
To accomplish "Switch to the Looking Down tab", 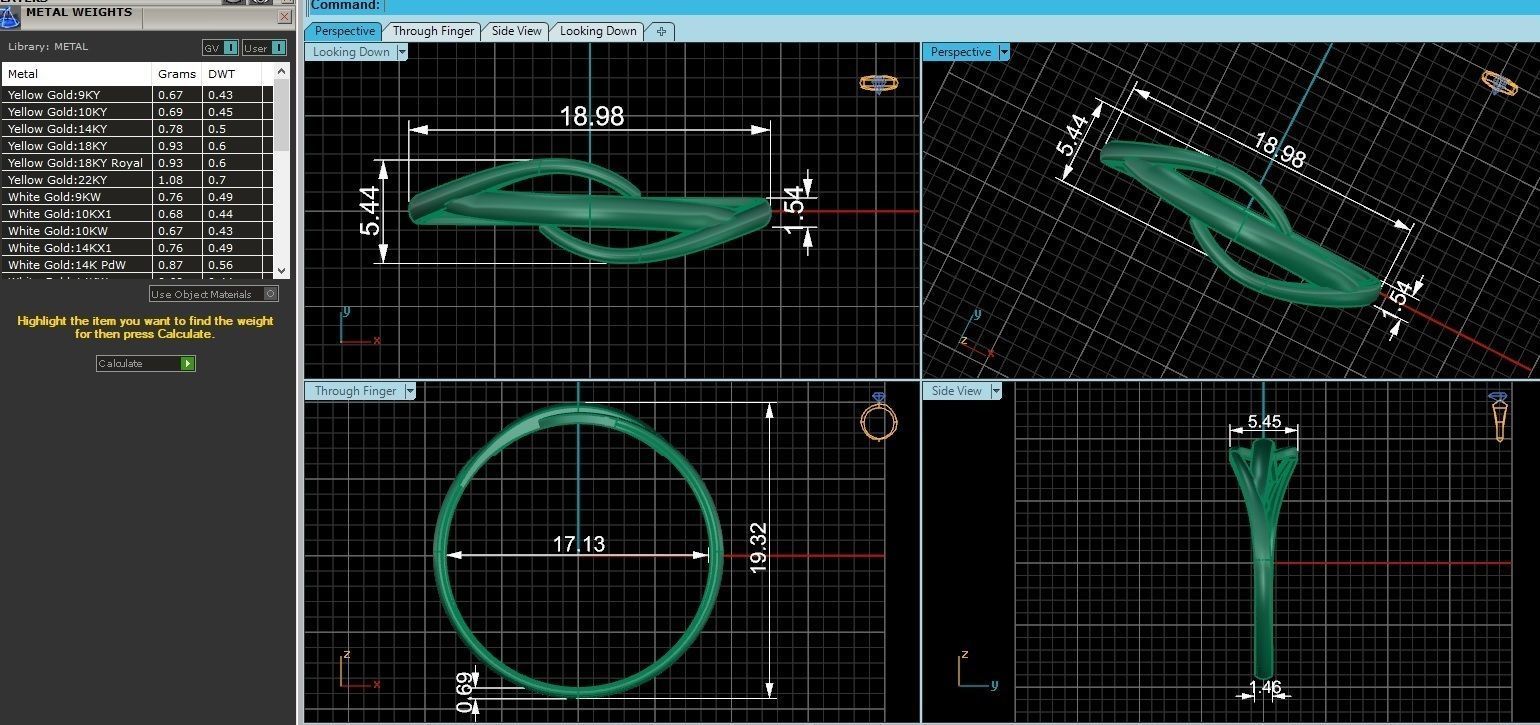I will pos(598,31).
